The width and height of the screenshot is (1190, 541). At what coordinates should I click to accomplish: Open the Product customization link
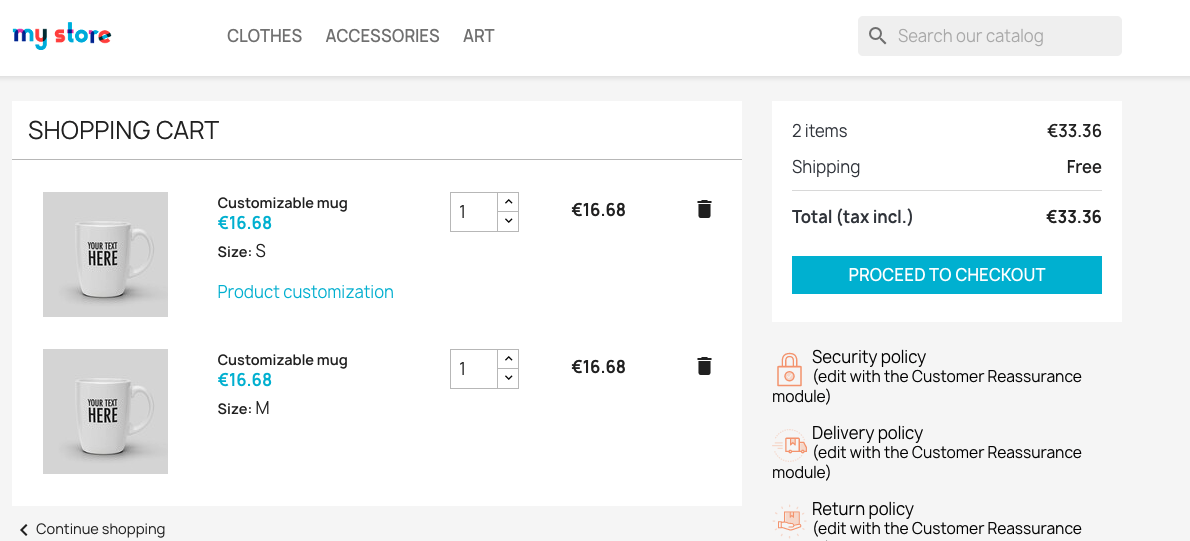[x=305, y=292]
